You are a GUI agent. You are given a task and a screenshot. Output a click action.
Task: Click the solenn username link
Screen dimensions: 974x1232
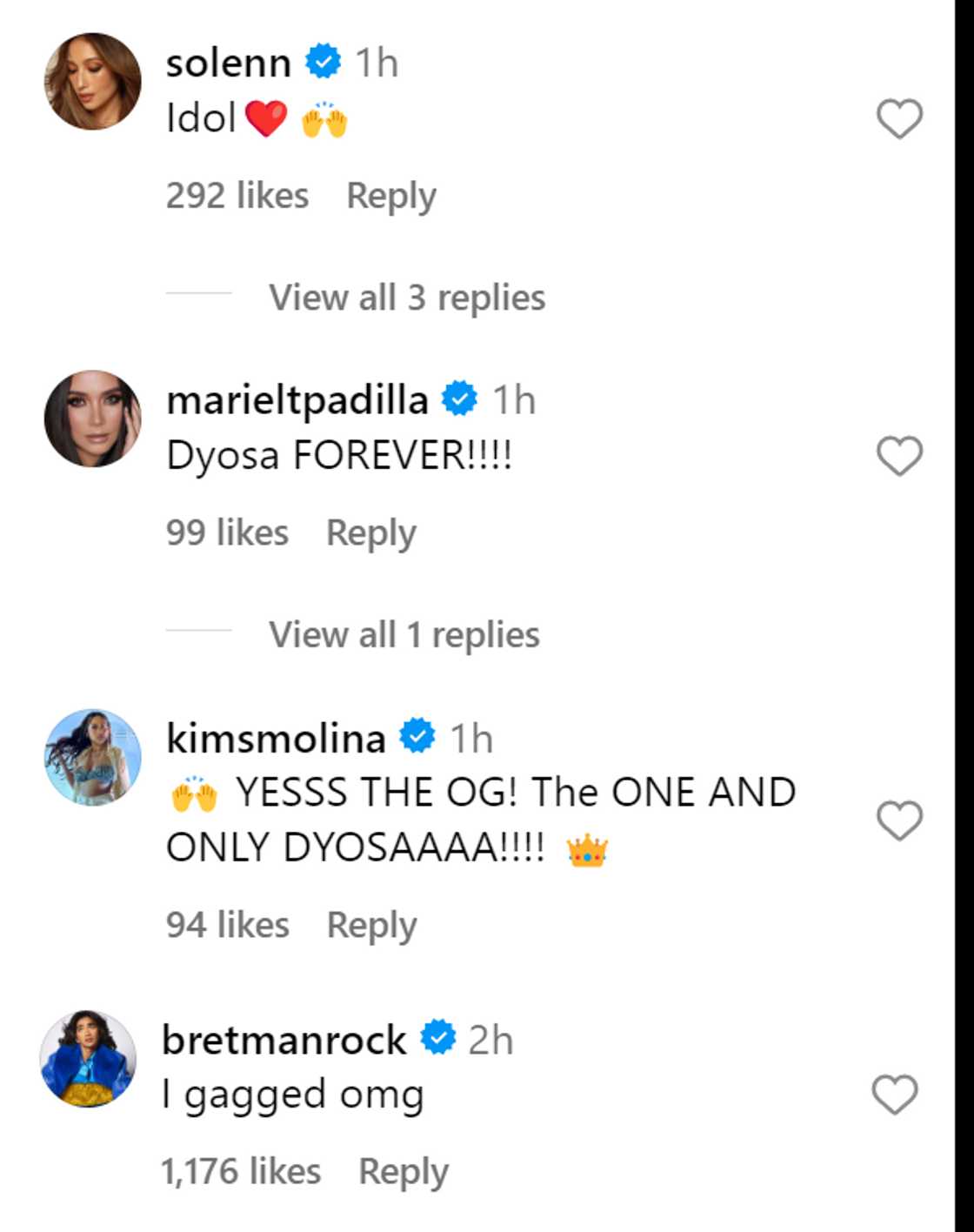228,63
